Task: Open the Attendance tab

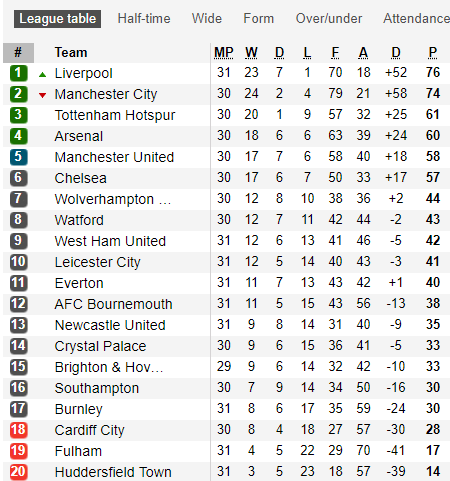Action: tap(416, 19)
